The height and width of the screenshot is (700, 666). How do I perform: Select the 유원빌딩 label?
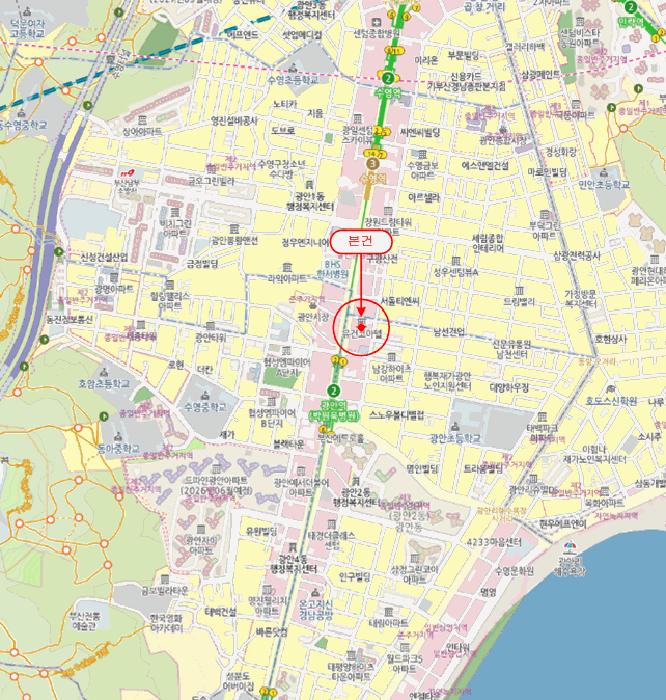[x=262, y=531]
